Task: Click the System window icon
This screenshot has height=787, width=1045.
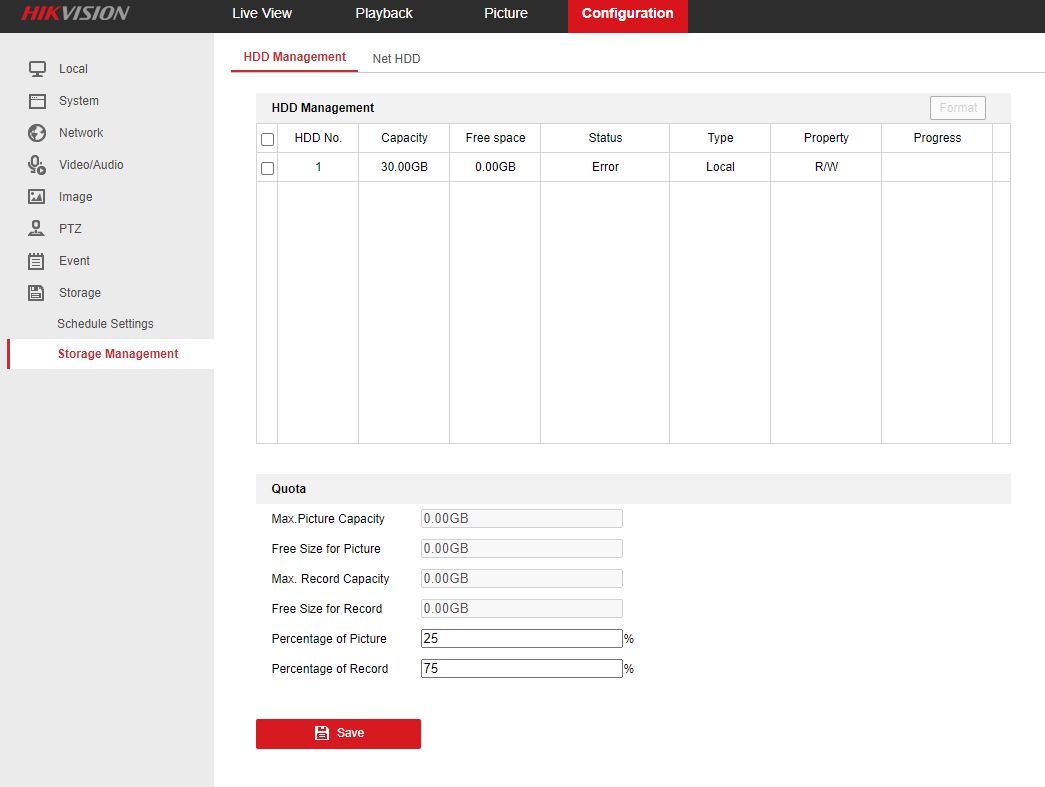Action: click(x=37, y=101)
